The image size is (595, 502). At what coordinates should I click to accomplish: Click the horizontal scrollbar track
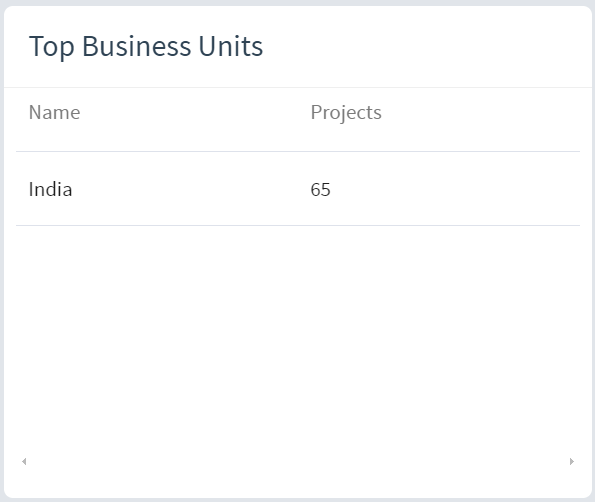point(298,461)
